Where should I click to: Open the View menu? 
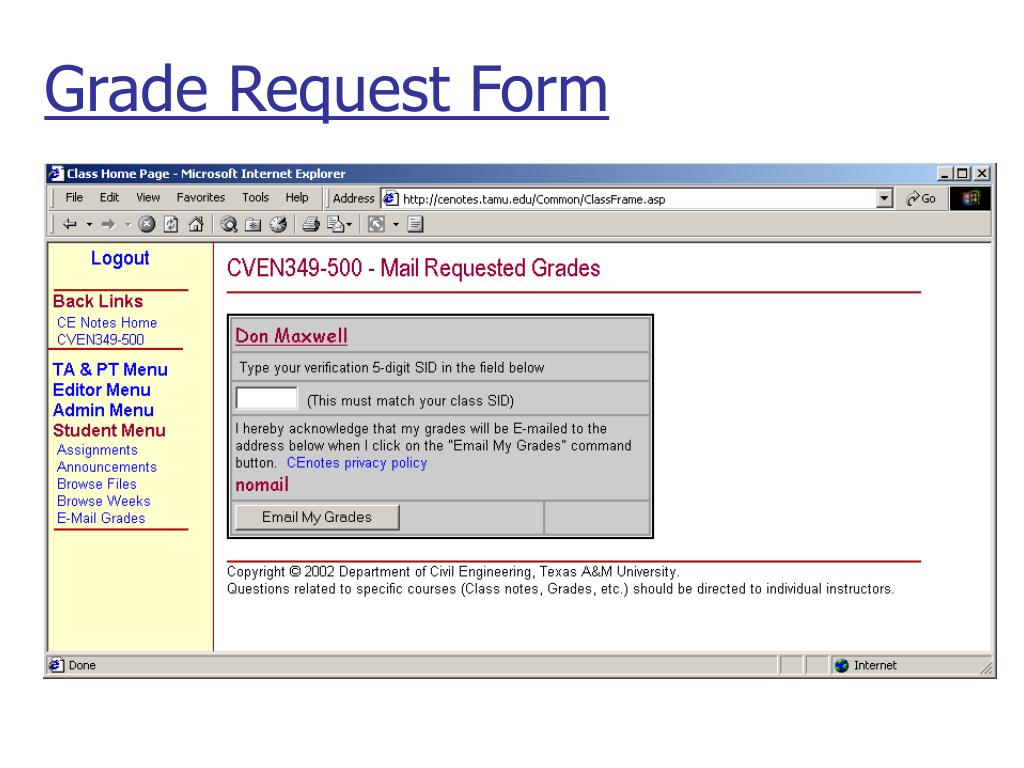(148, 197)
